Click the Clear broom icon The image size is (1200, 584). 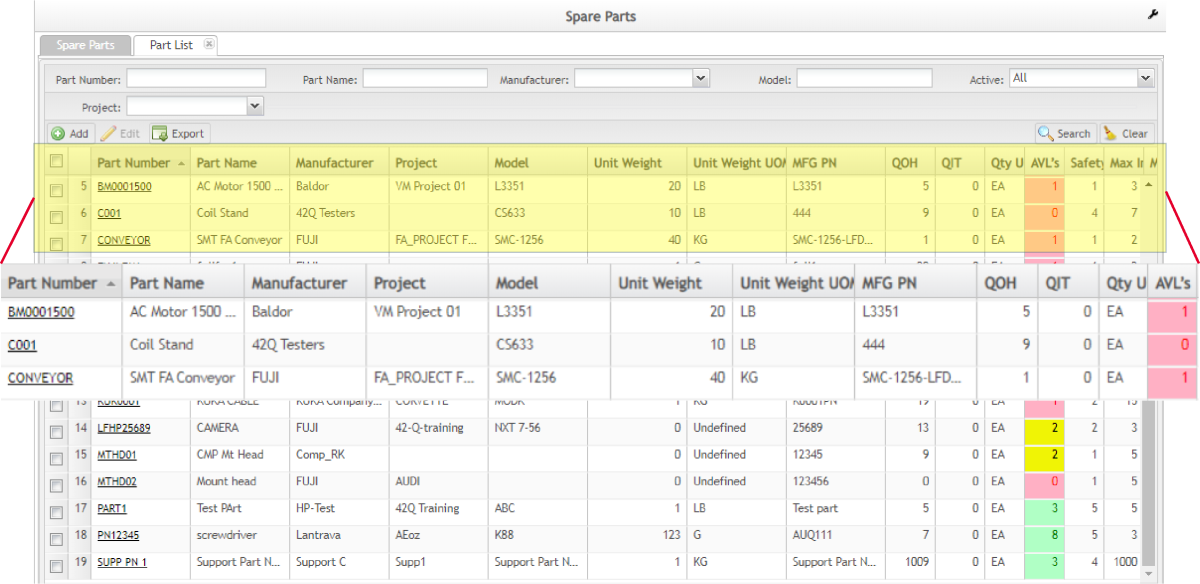(x=1109, y=133)
